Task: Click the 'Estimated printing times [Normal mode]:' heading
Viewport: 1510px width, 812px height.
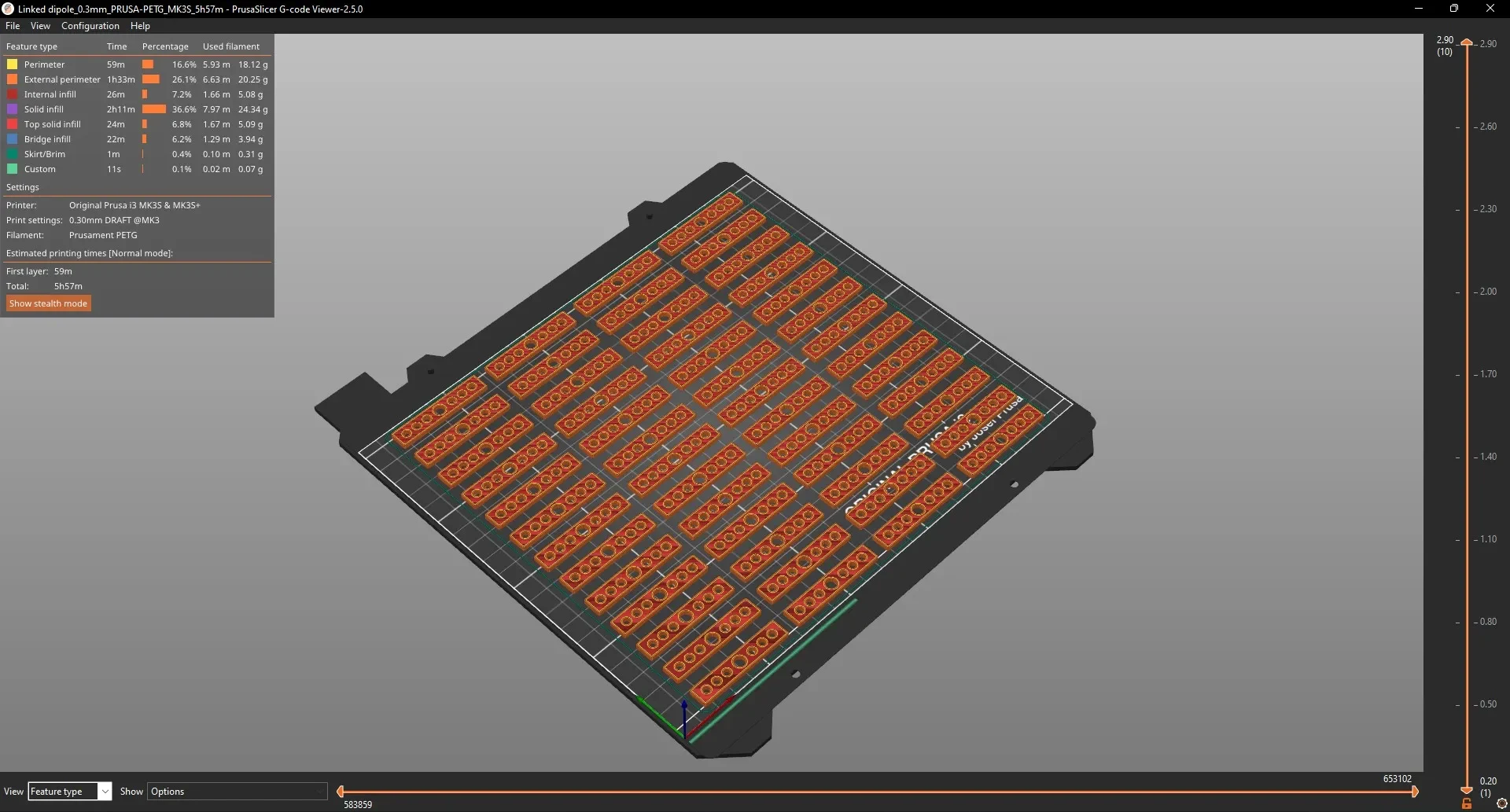Action: [90, 253]
